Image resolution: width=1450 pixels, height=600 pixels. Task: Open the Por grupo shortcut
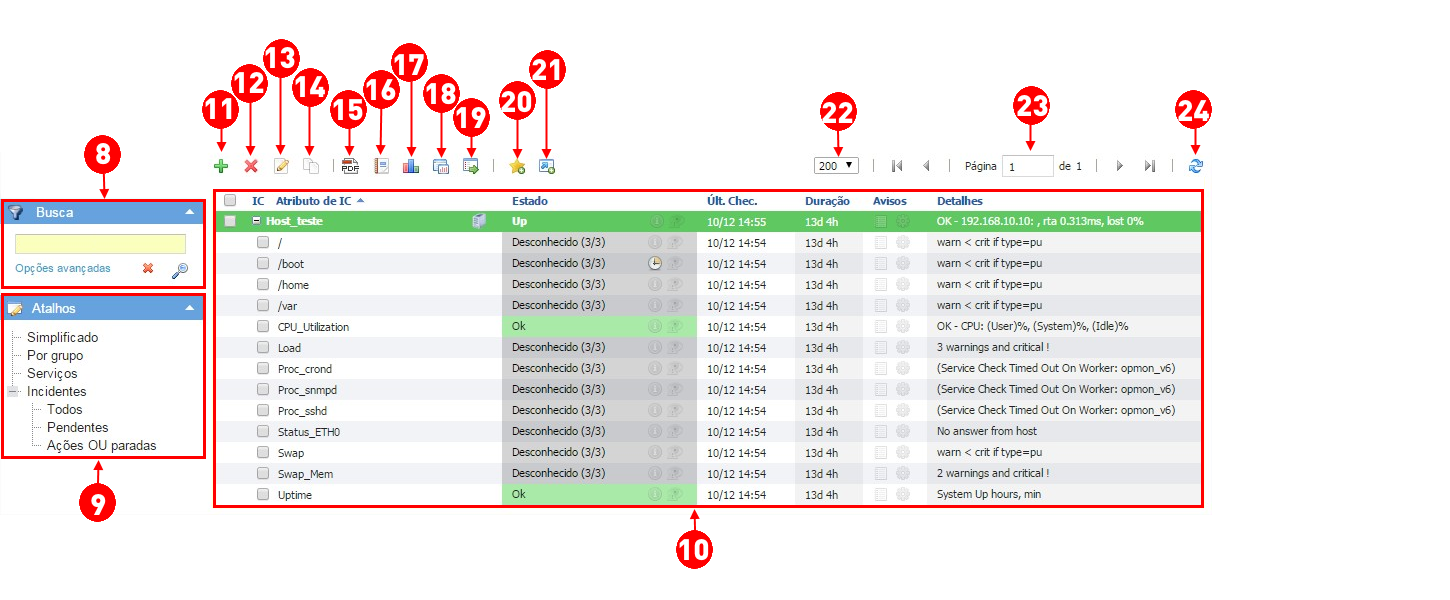click(55, 355)
